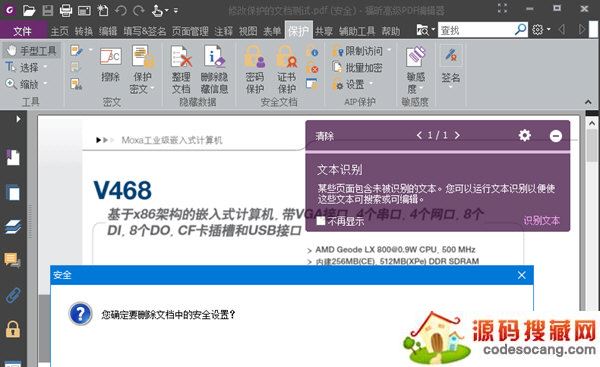600x367 pixels.
Task: Click the 证书保护 button
Action: point(287,69)
